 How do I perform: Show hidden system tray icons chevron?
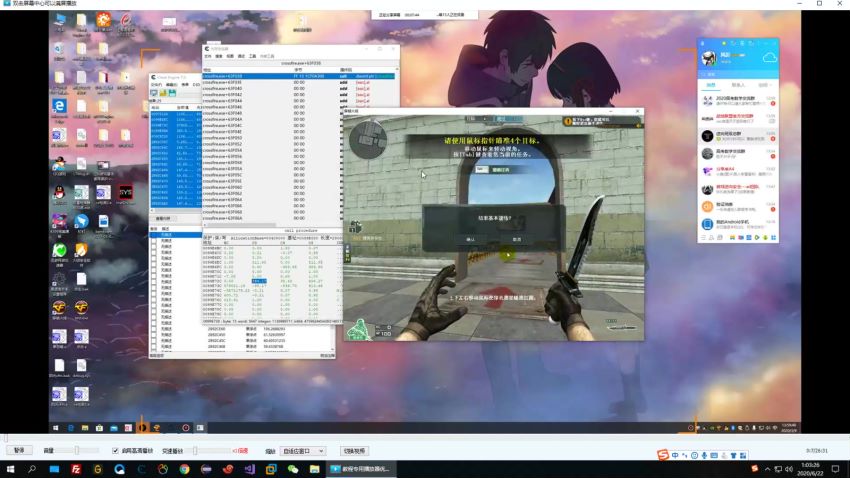pos(767,469)
